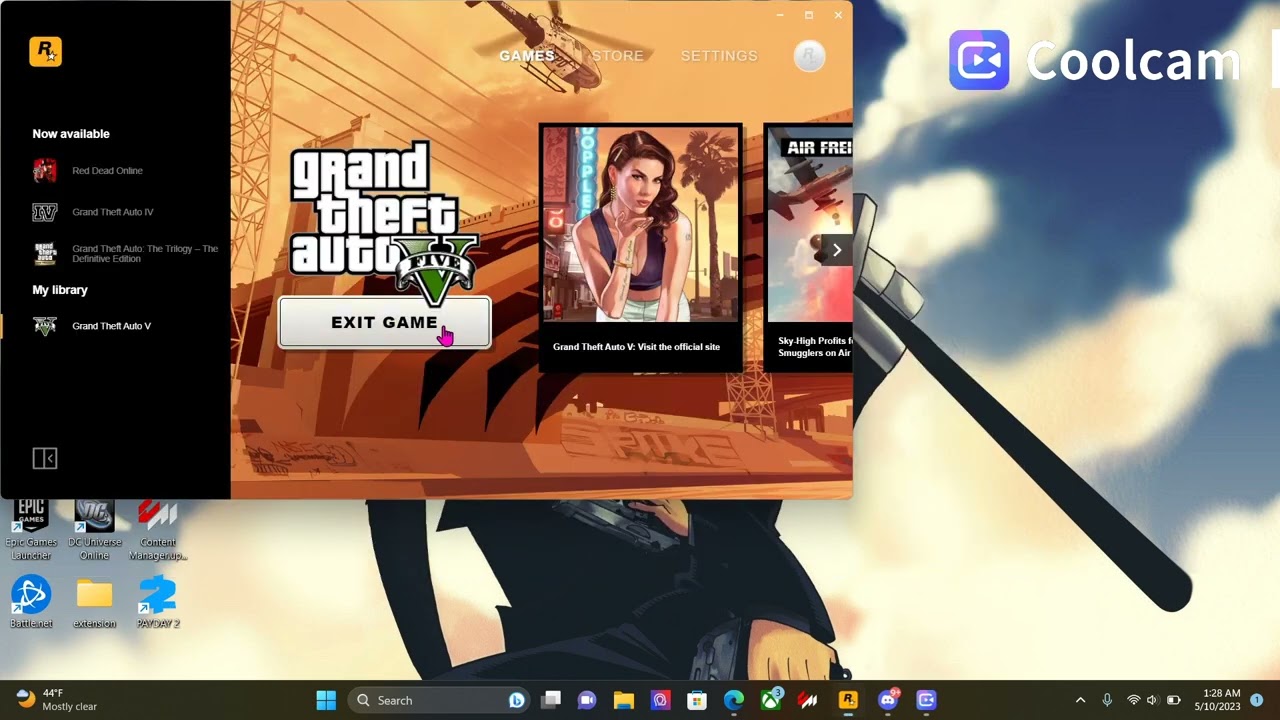Screen dimensions: 1280x720
Task: Show next news card with arrow
Action: click(837, 250)
